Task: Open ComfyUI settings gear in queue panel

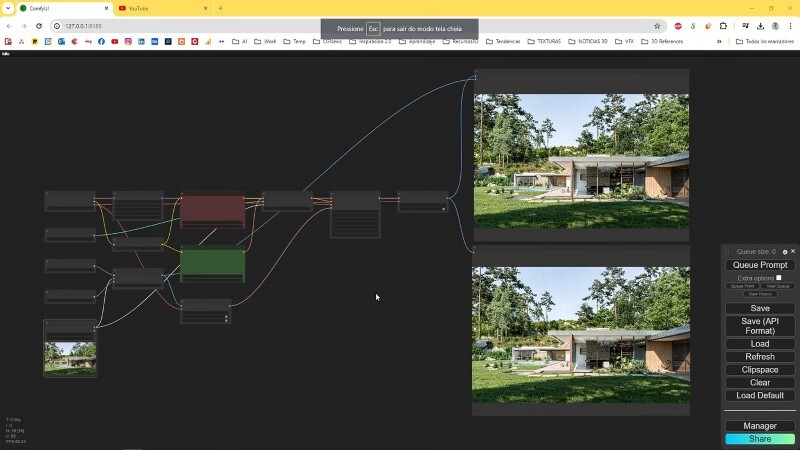Action: (x=785, y=252)
